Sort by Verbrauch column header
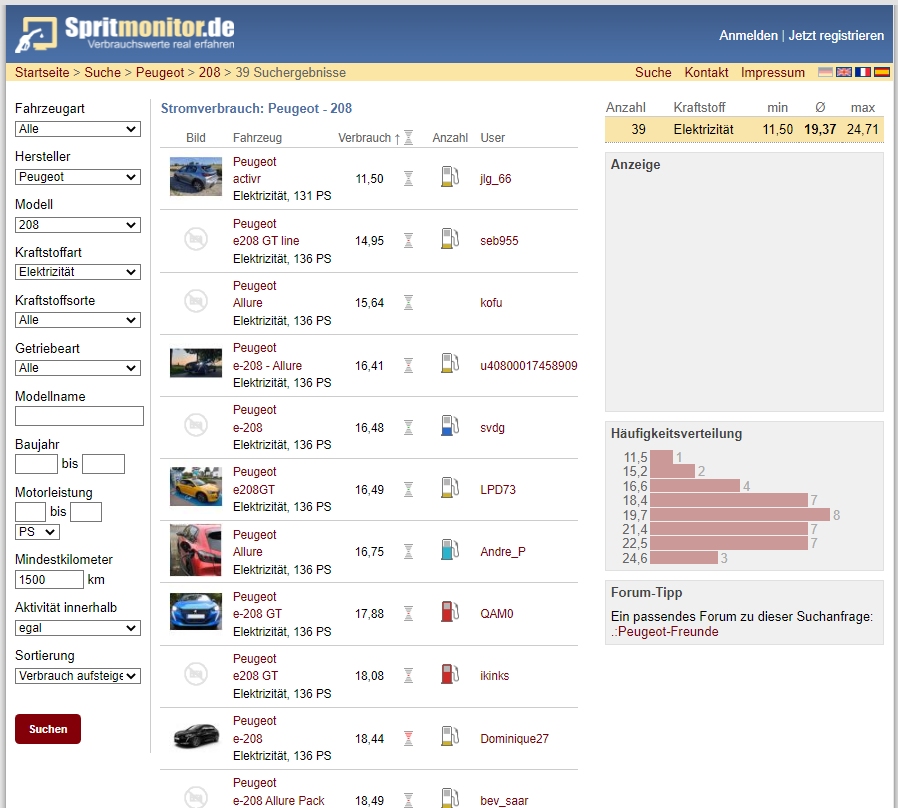The width and height of the screenshot is (898, 808). tap(364, 138)
